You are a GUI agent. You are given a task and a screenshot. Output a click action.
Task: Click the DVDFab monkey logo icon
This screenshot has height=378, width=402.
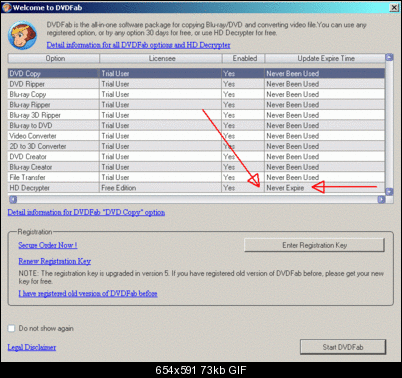pos(22,35)
